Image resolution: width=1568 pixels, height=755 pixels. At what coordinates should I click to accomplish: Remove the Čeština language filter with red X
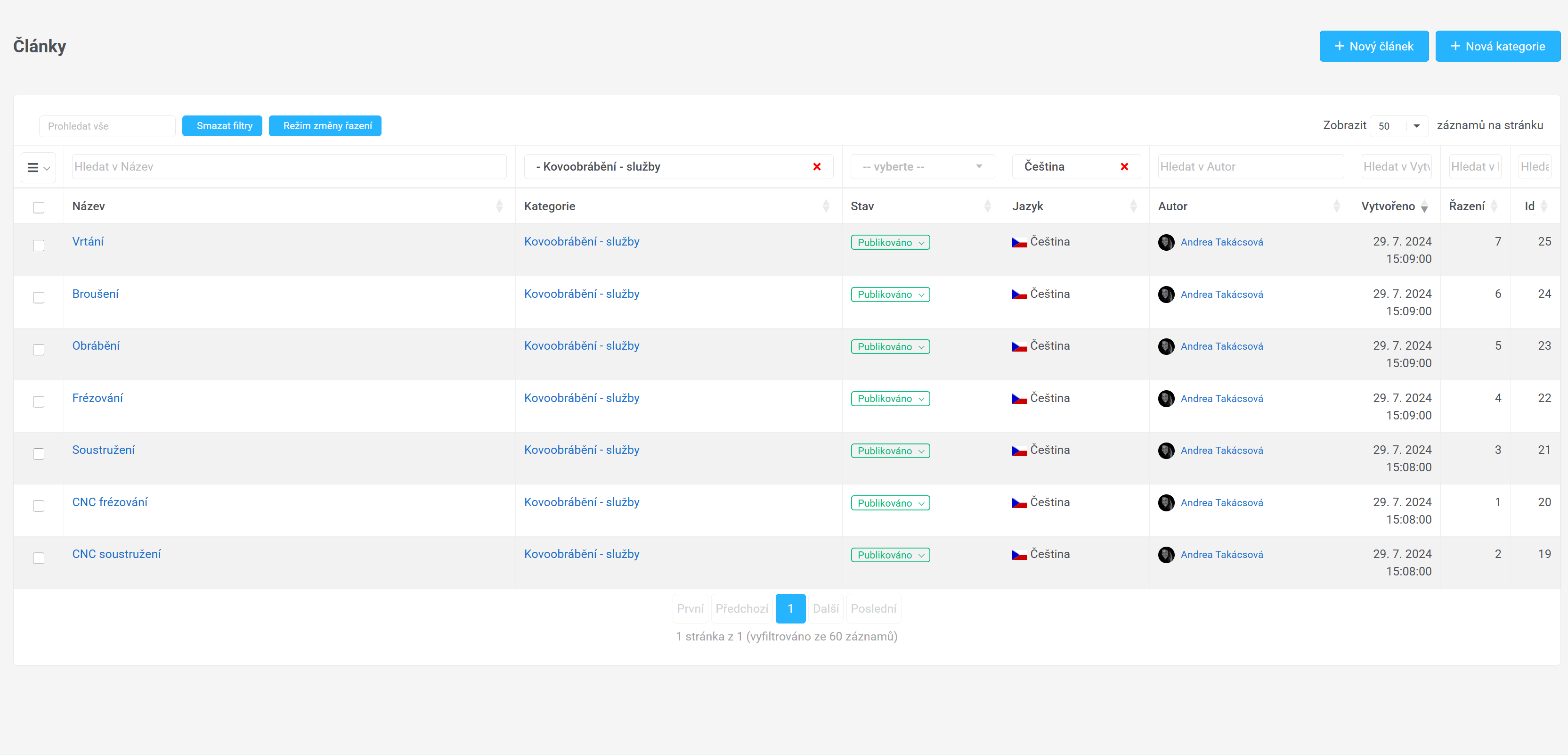tap(1124, 167)
